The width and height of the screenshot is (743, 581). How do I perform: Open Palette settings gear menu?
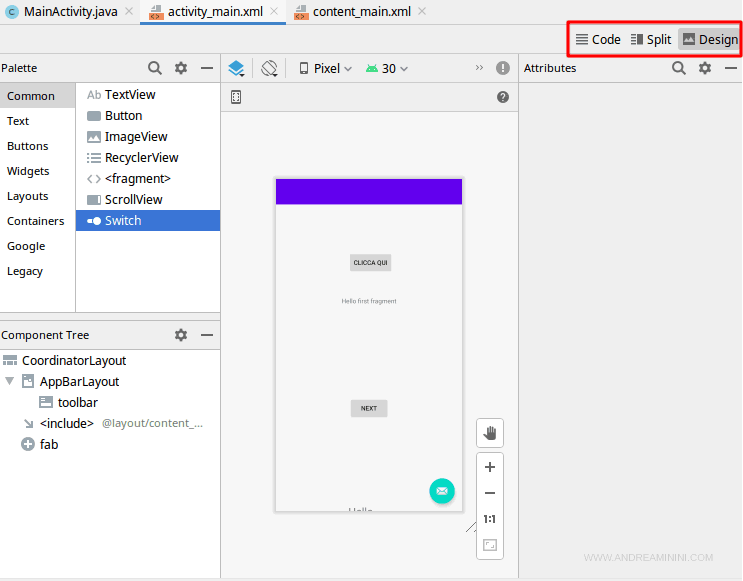pyautogui.click(x=181, y=68)
